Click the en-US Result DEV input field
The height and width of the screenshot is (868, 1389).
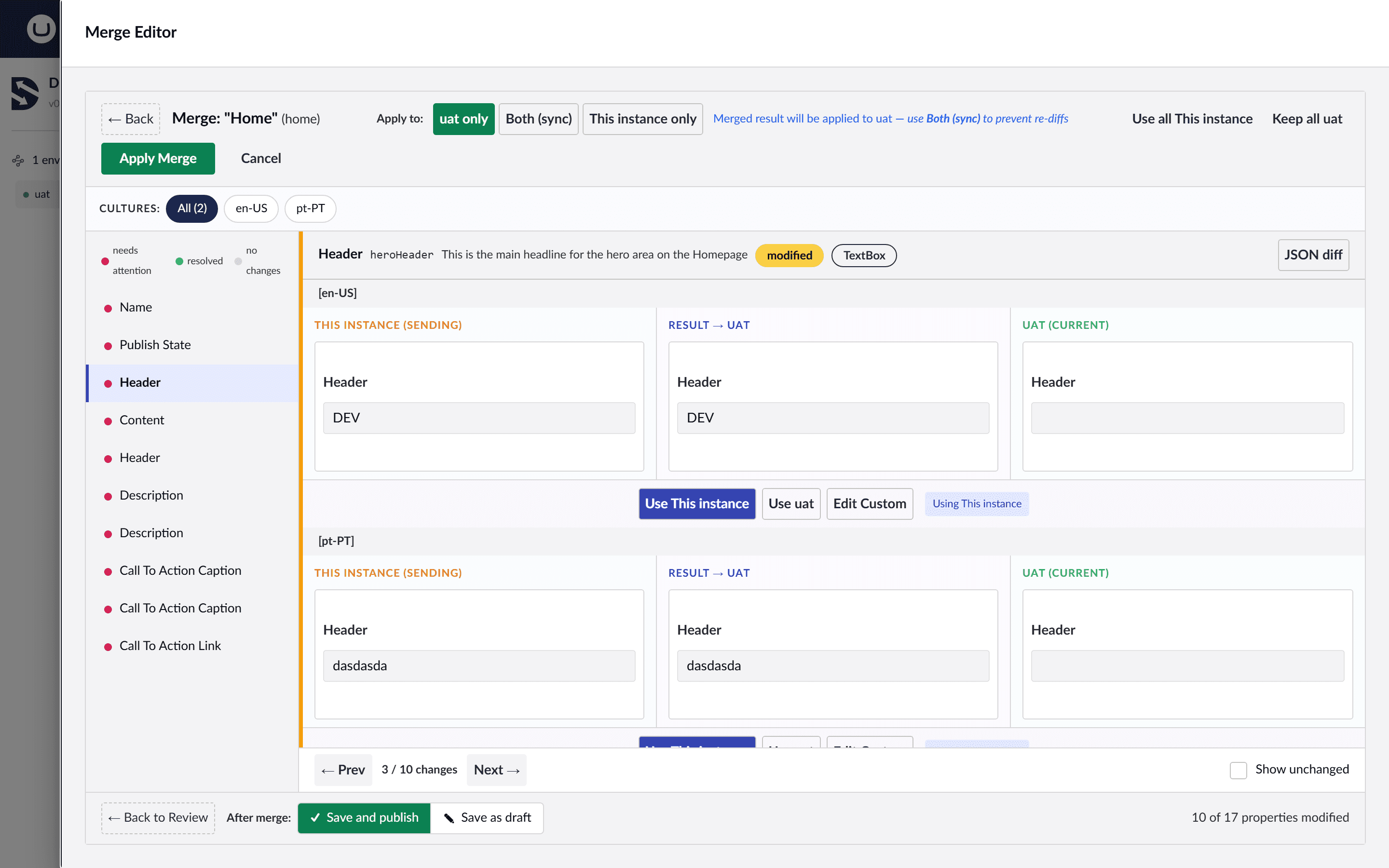pos(833,418)
